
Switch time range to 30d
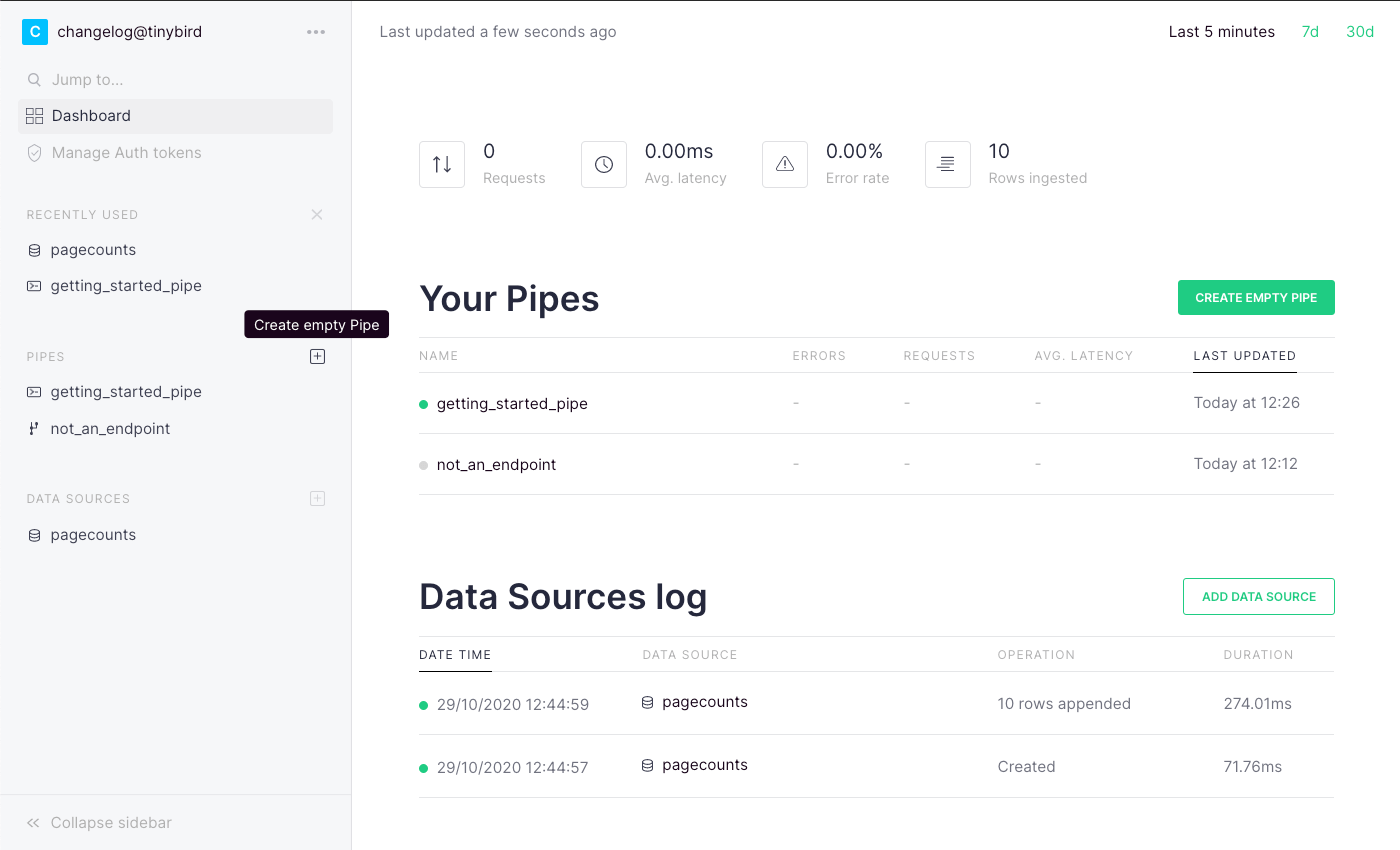click(x=1360, y=32)
